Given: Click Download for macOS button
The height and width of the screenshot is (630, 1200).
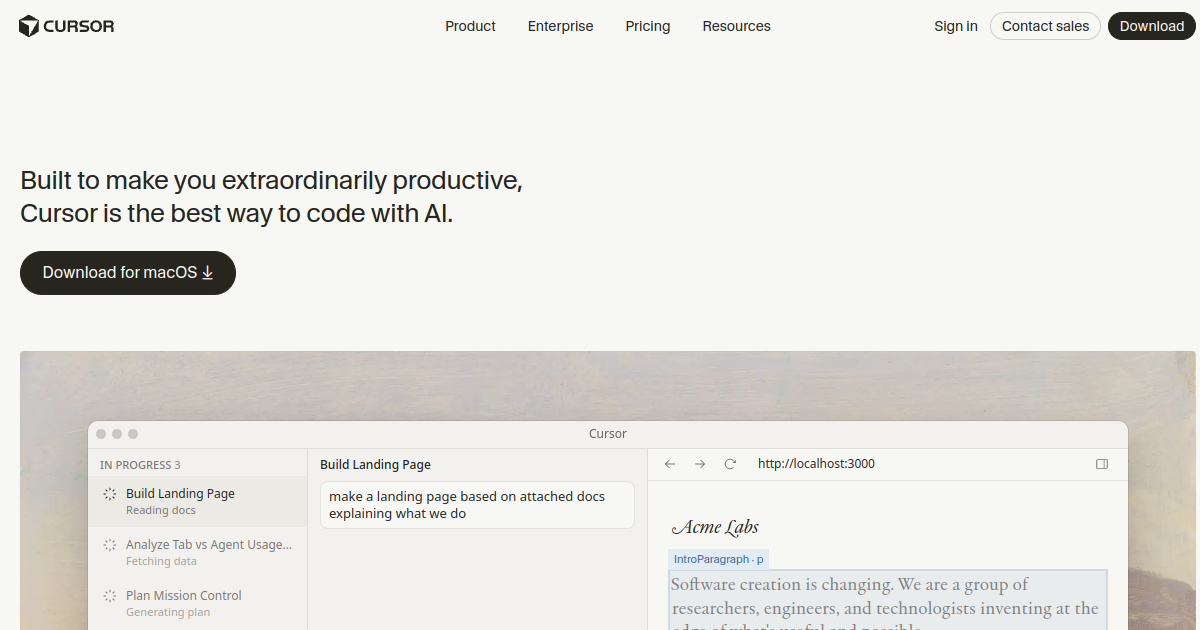Looking at the screenshot, I should pos(128,273).
